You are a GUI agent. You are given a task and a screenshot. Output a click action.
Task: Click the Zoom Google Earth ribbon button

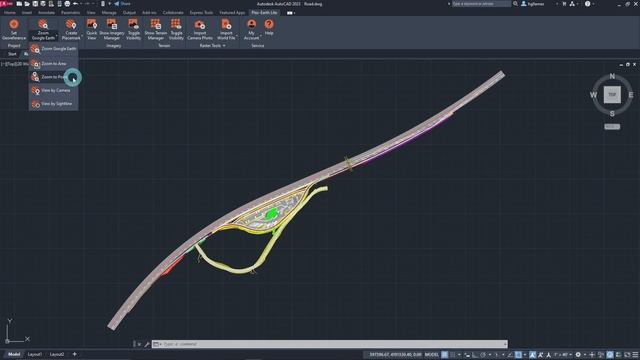tap(43, 29)
